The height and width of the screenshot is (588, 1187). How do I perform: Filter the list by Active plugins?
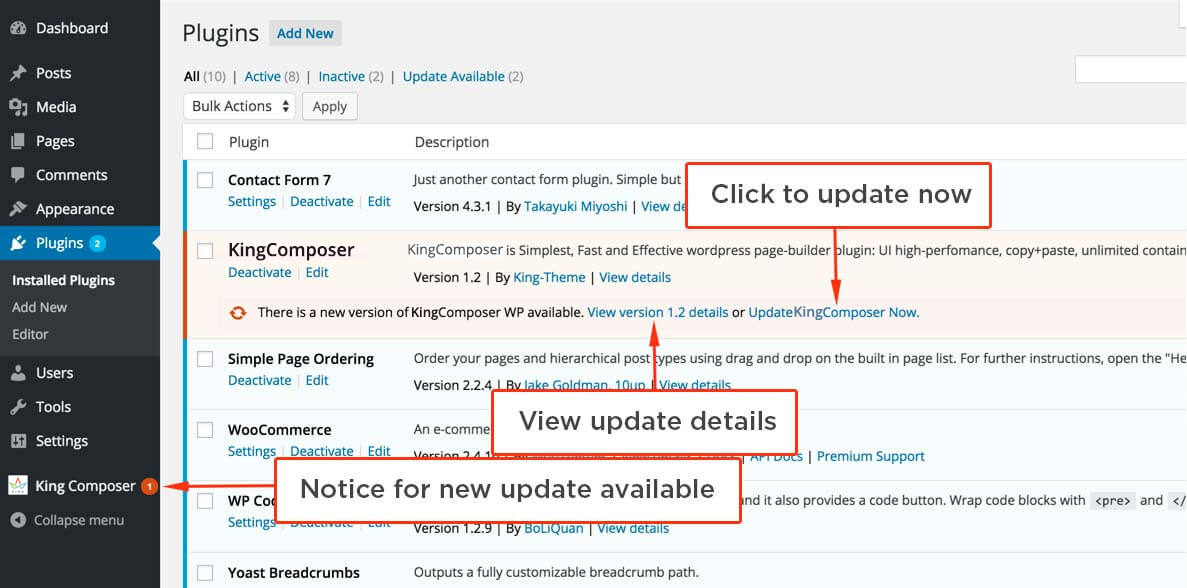(263, 76)
